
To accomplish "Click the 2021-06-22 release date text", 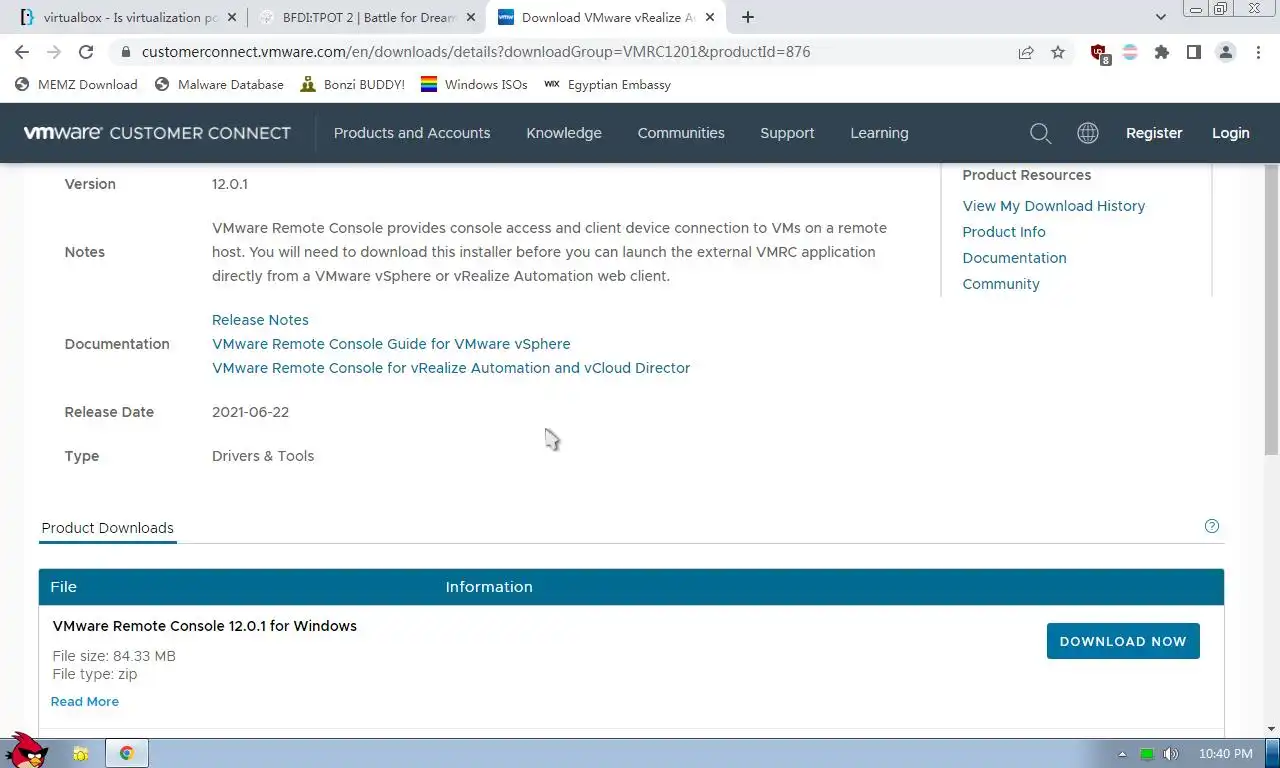I will click(x=250, y=412).
